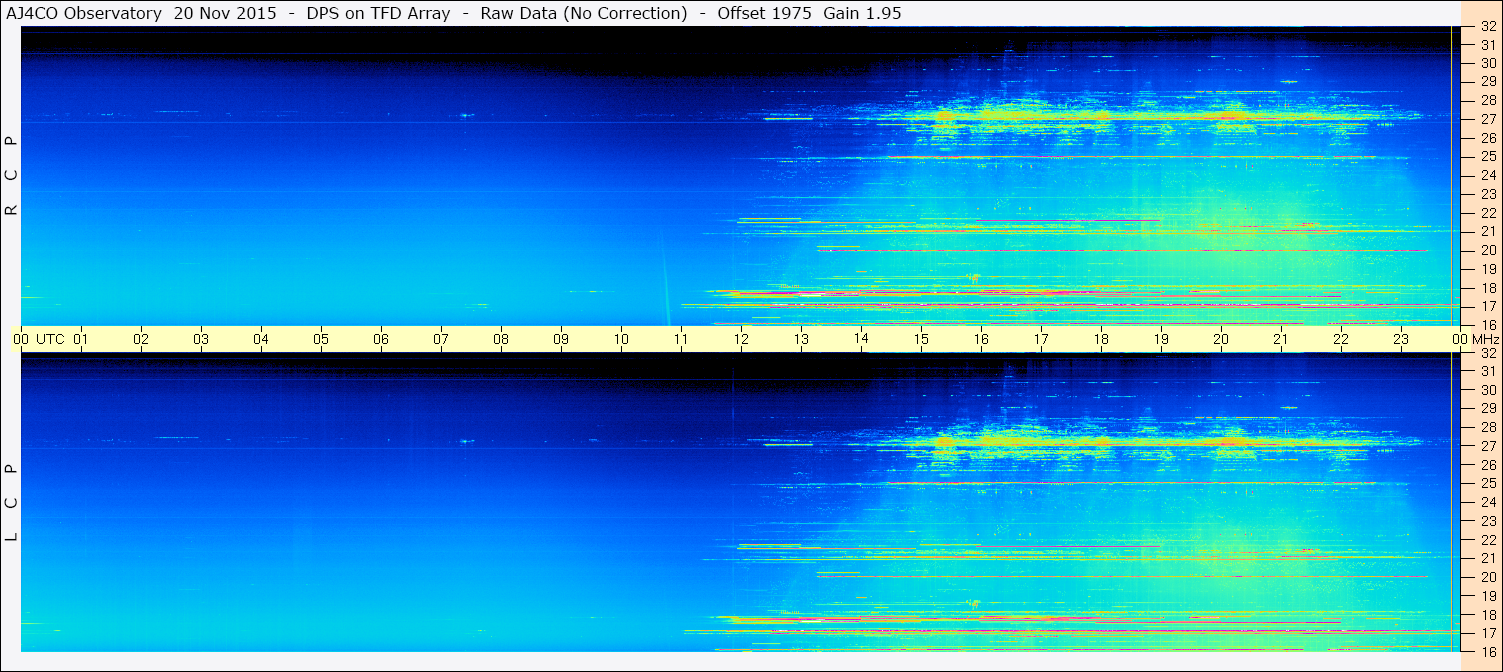This screenshot has height=672, width=1503.
Task: Select hour 16 on the UTC time axis
Action: (981, 339)
